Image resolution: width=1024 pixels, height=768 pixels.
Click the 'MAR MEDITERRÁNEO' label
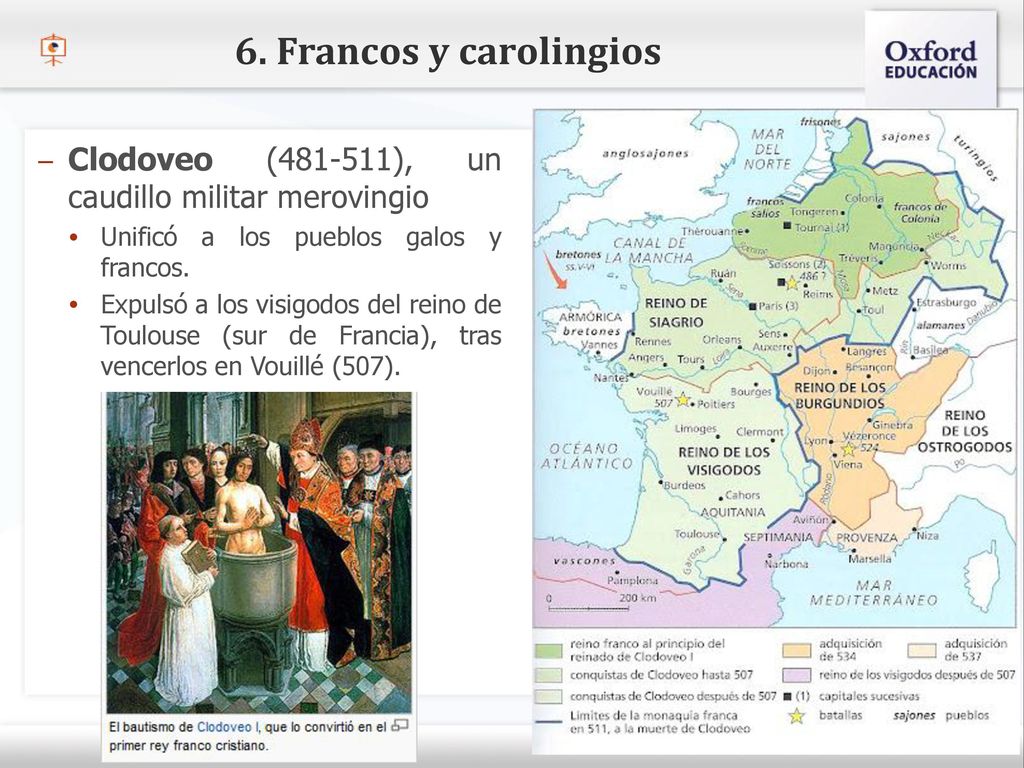coord(873,593)
